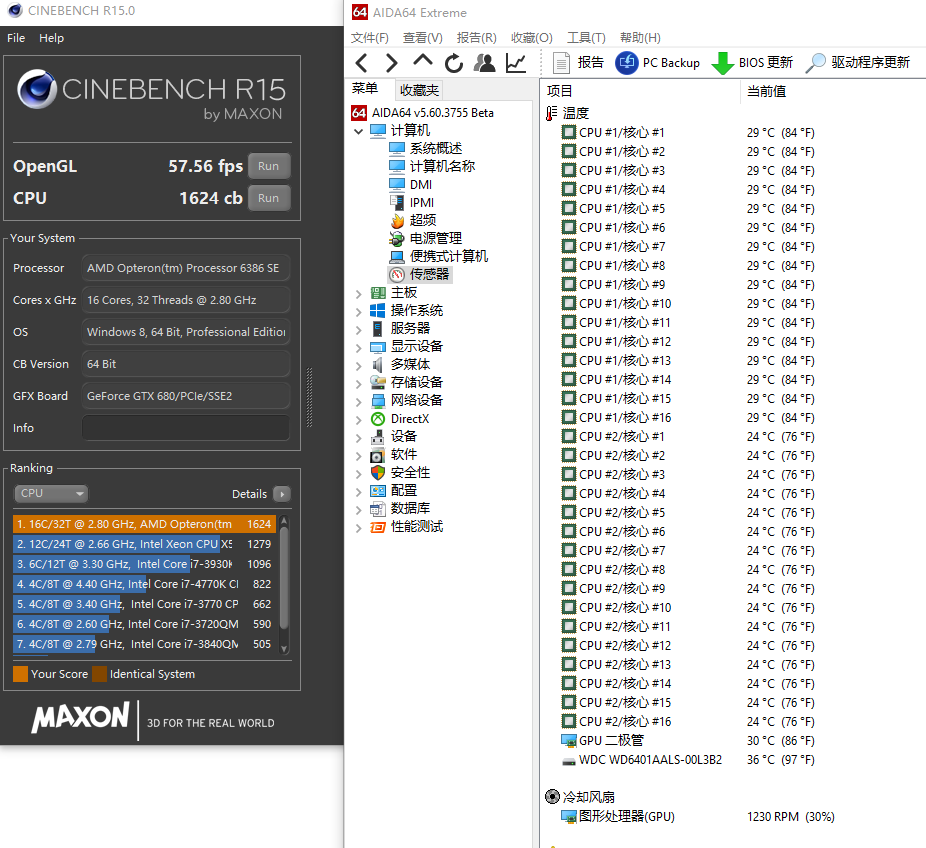This screenshot has height=848, width=926.
Task: Open the AIDA64 收藏(O) menu
Action: click(532, 38)
